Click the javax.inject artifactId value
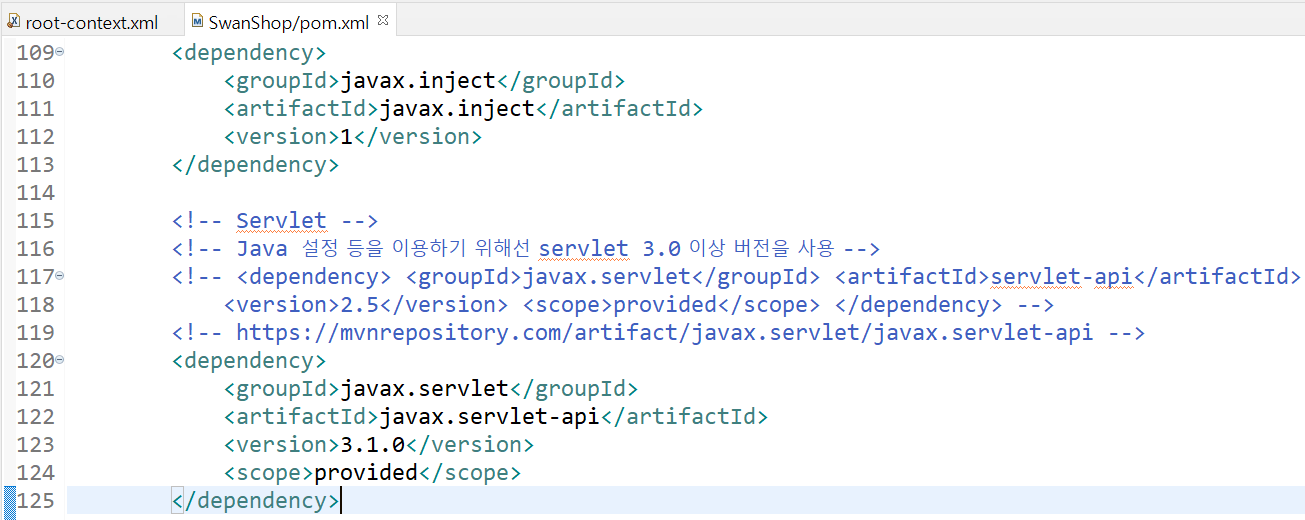This screenshot has height=520, width=1305. [458, 108]
